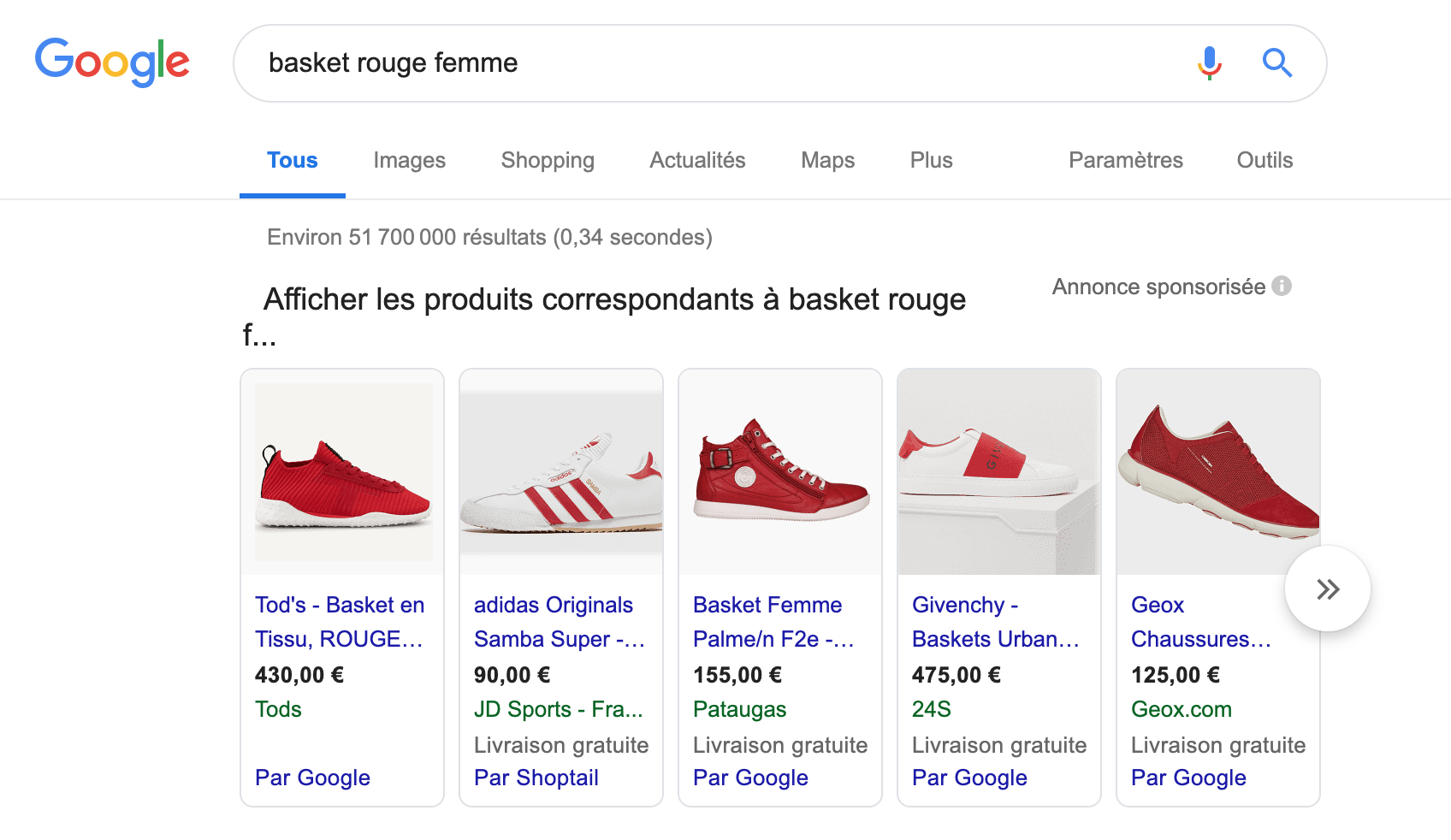Click the 155,00 € price
This screenshot has height=840, width=1451.
(x=737, y=675)
